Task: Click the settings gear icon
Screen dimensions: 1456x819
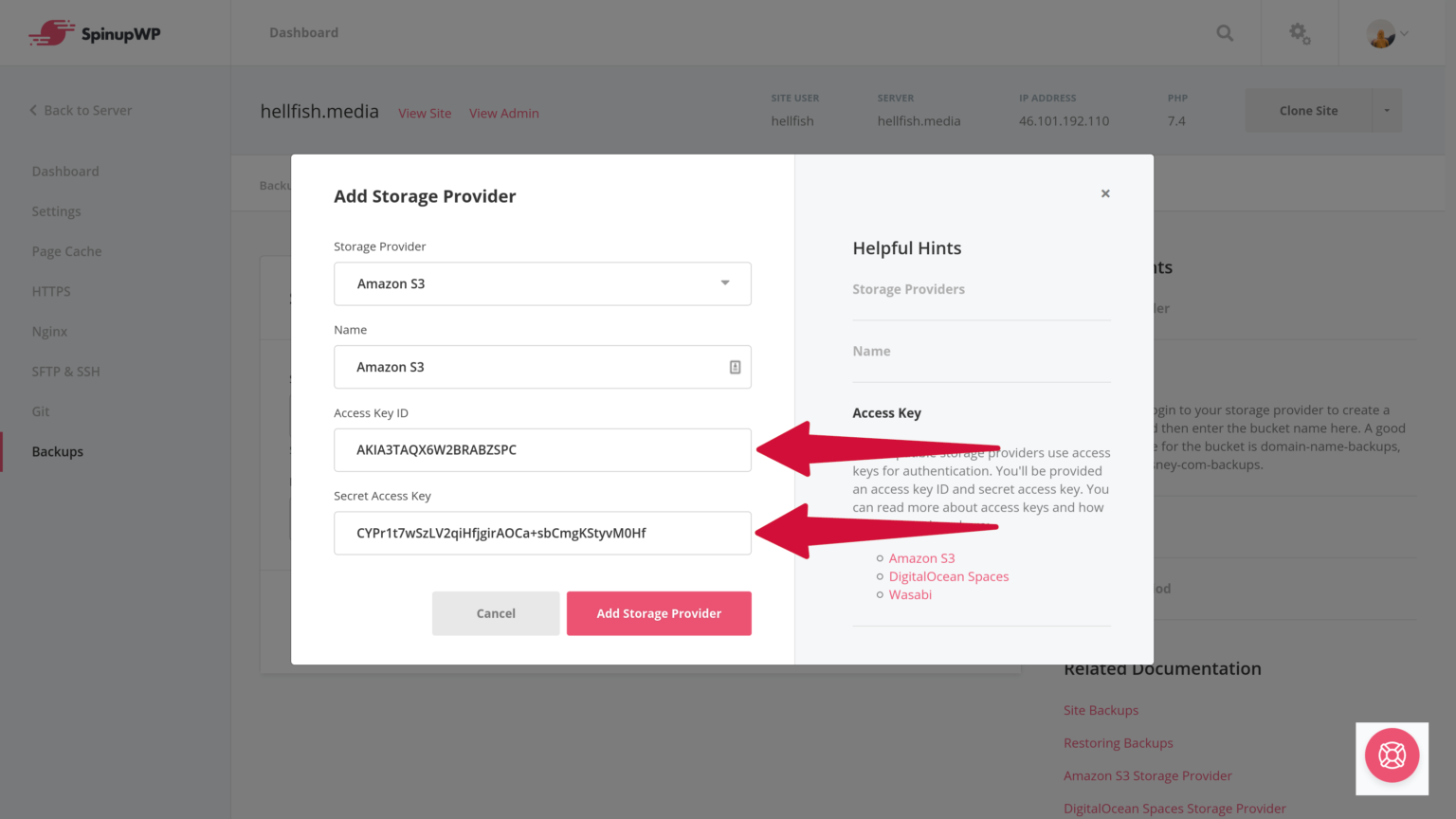Action: pos(1299,32)
